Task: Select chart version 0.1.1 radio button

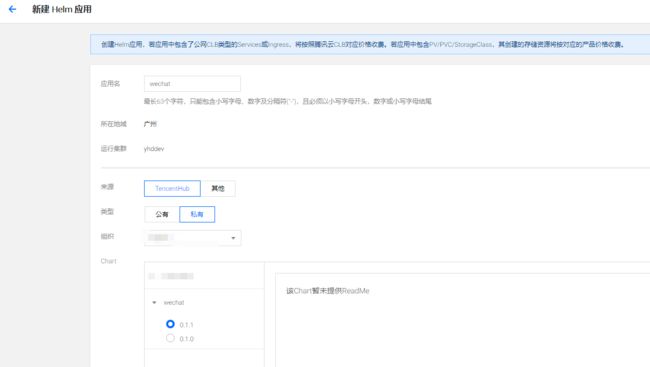Action: point(170,324)
